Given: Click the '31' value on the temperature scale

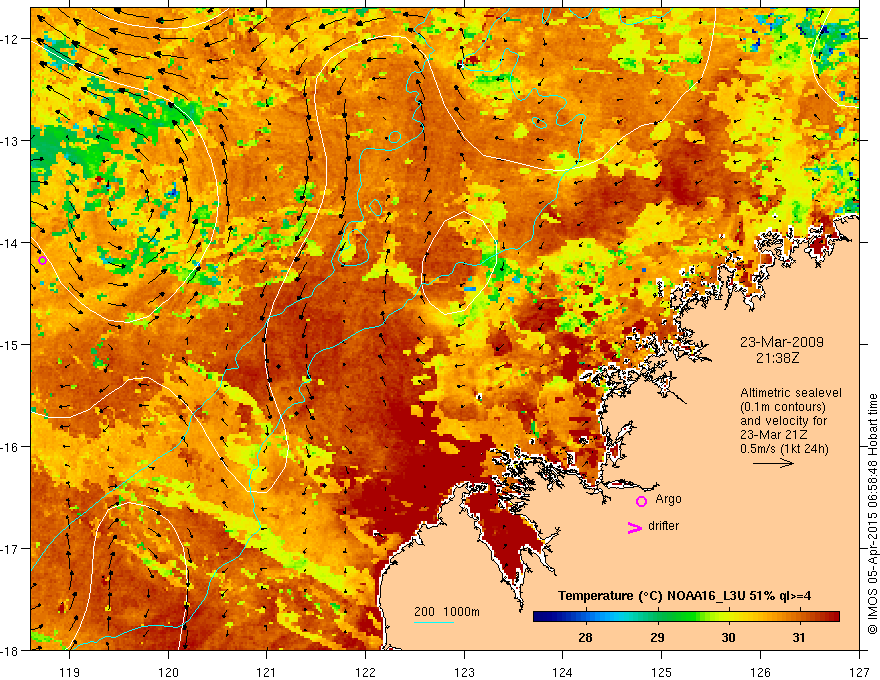Looking at the screenshot, I should click(799, 638).
